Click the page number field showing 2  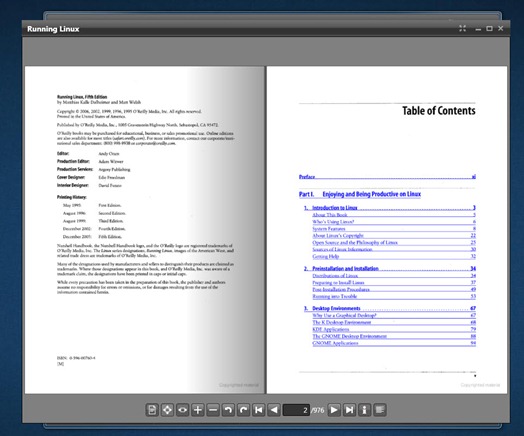[x=296, y=410]
